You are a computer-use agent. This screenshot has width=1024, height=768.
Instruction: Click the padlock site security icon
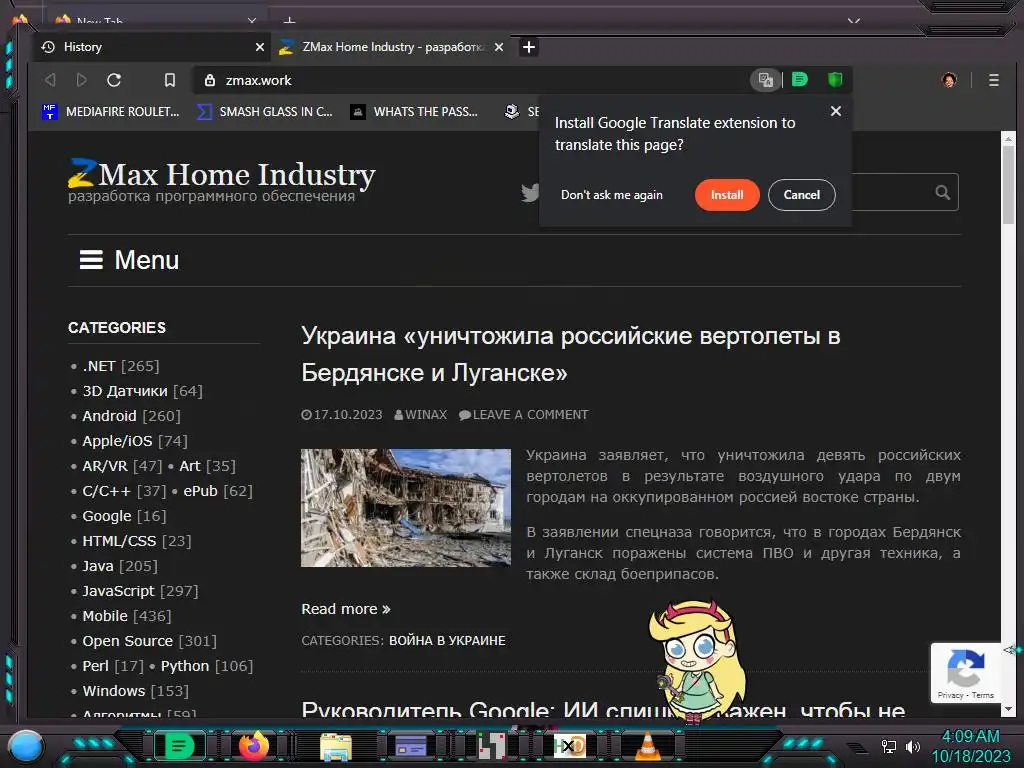pyautogui.click(x=210, y=80)
